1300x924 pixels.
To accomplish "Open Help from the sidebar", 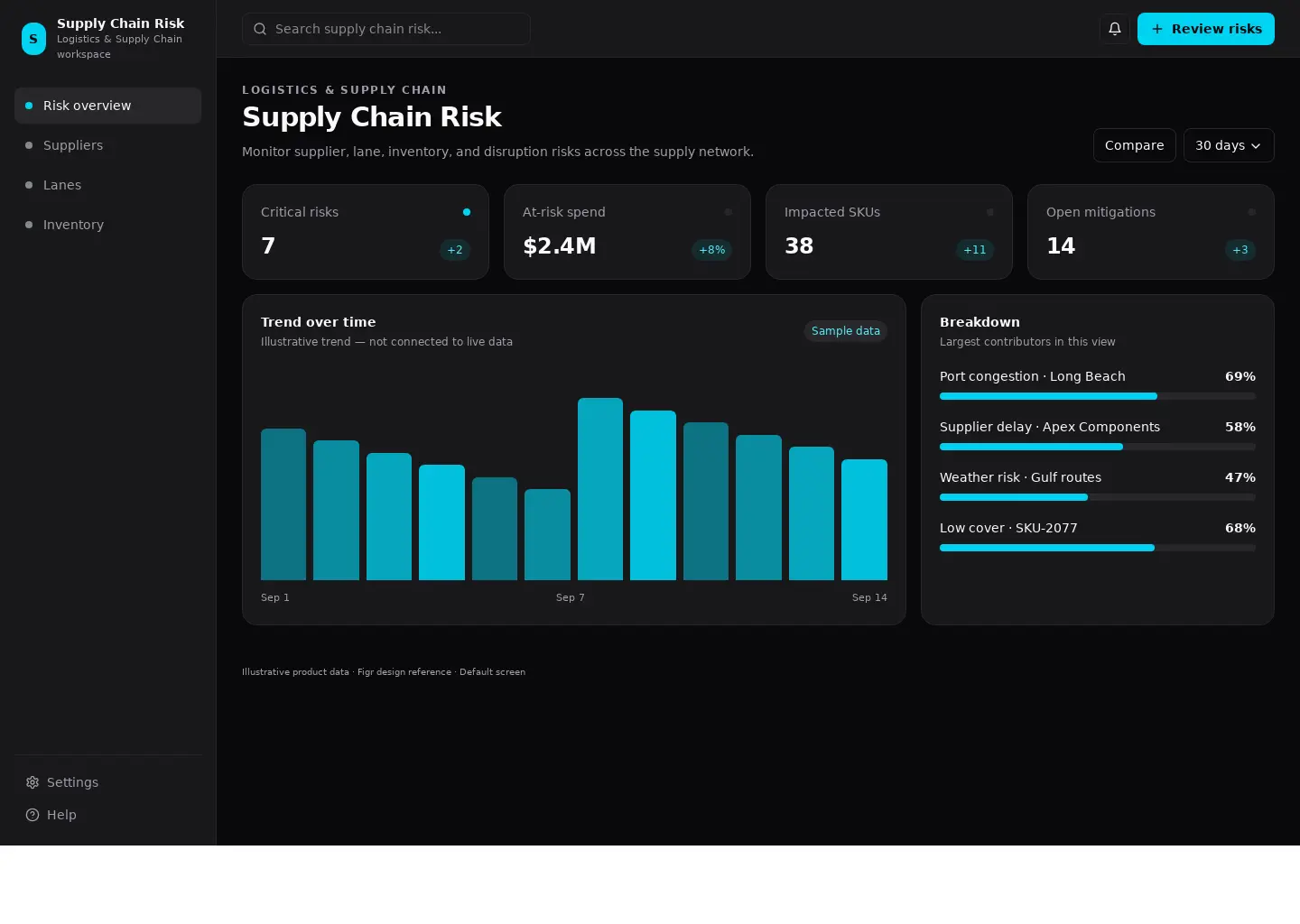I will (107, 815).
